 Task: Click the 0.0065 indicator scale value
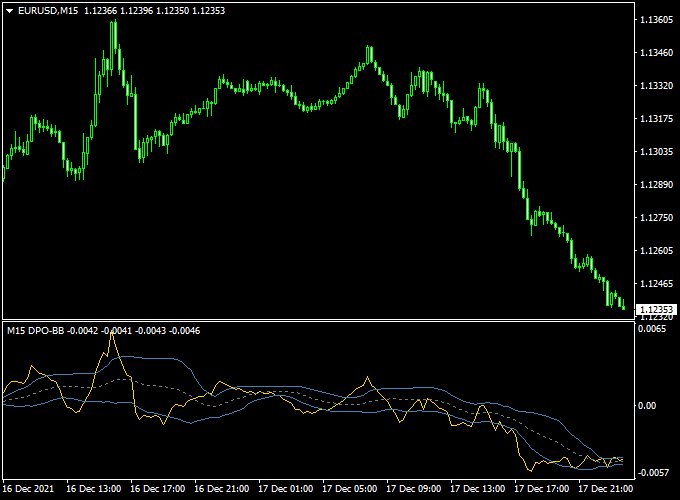(x=652, y=329)
